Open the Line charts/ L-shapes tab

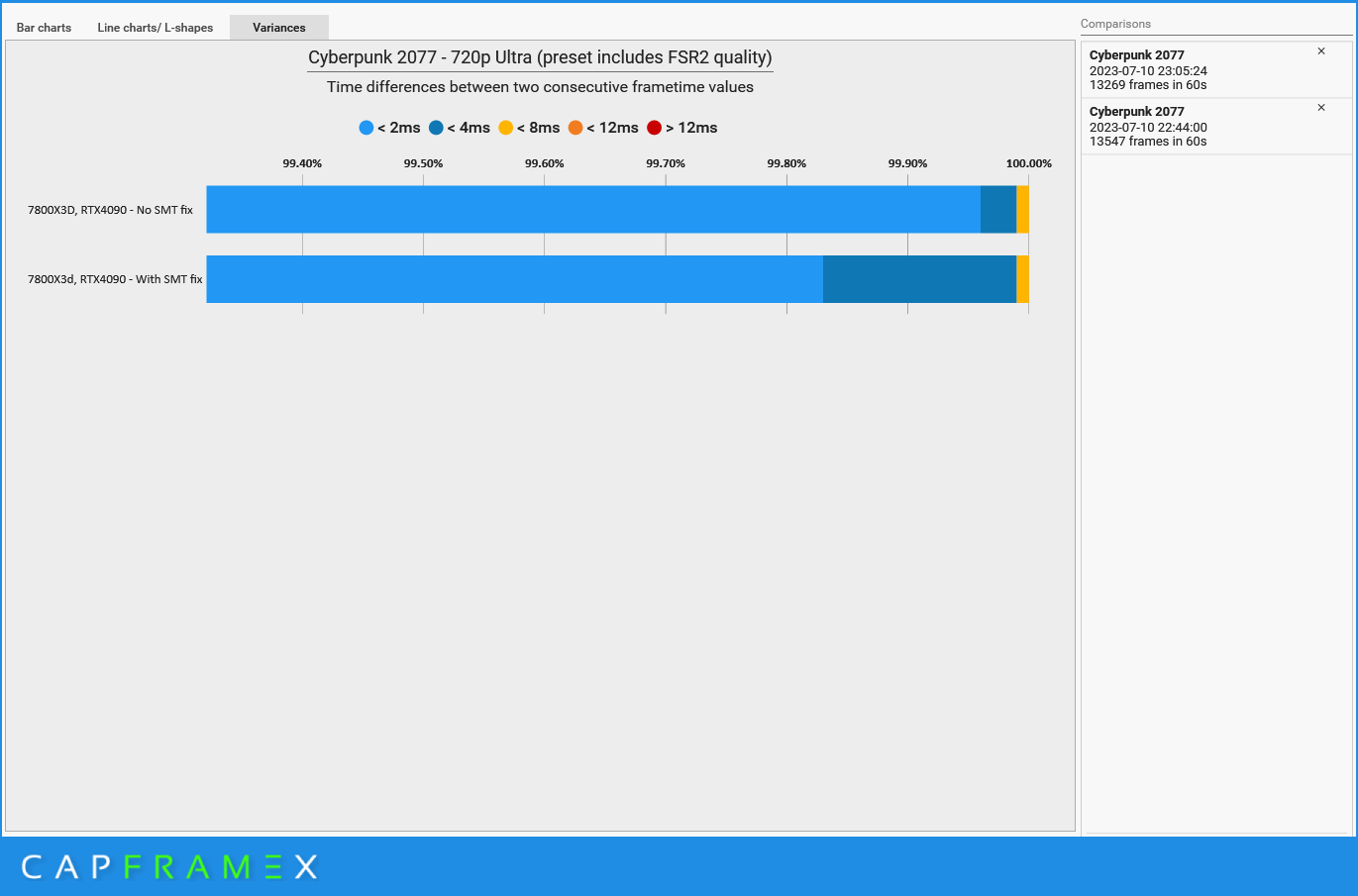tap(156, 28)
